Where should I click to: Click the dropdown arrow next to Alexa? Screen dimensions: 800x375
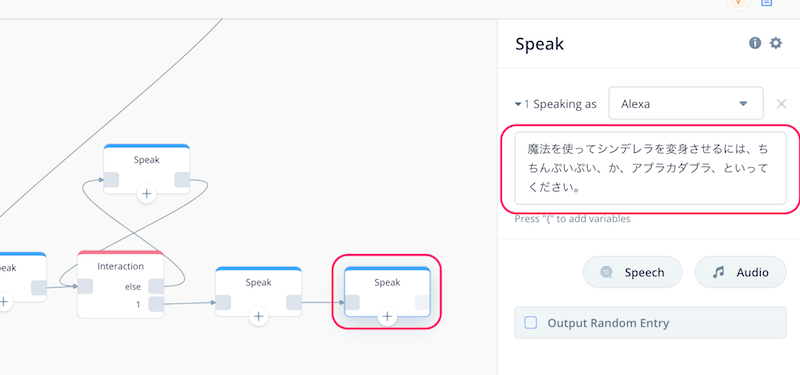pyautogui.click(x=743, y=104)
